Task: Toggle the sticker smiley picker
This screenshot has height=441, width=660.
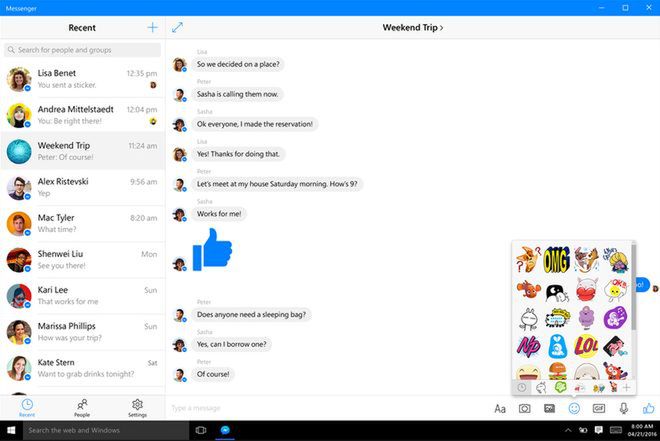Action: tap(574, 408)
